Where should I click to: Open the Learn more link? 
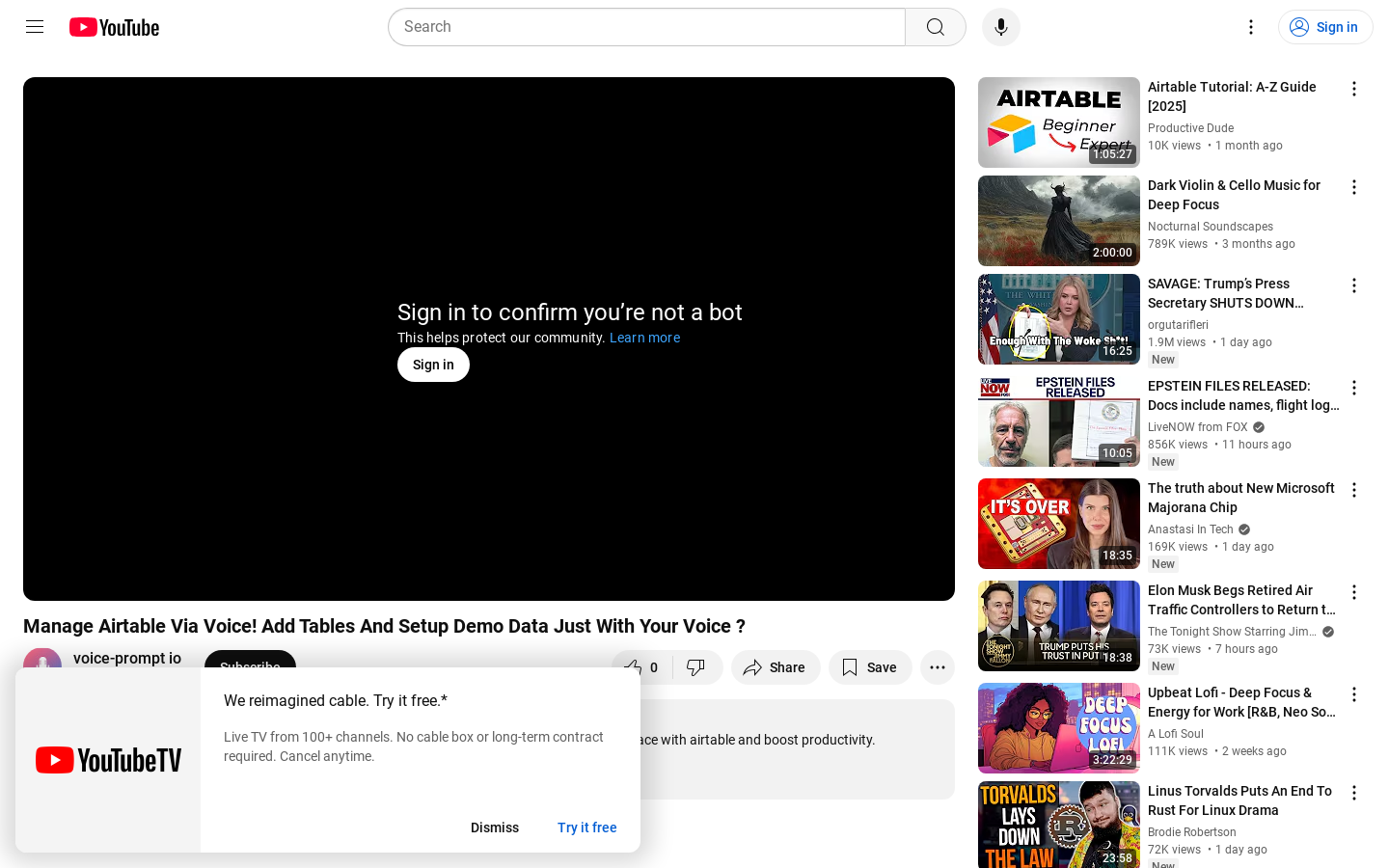[644, 338]
